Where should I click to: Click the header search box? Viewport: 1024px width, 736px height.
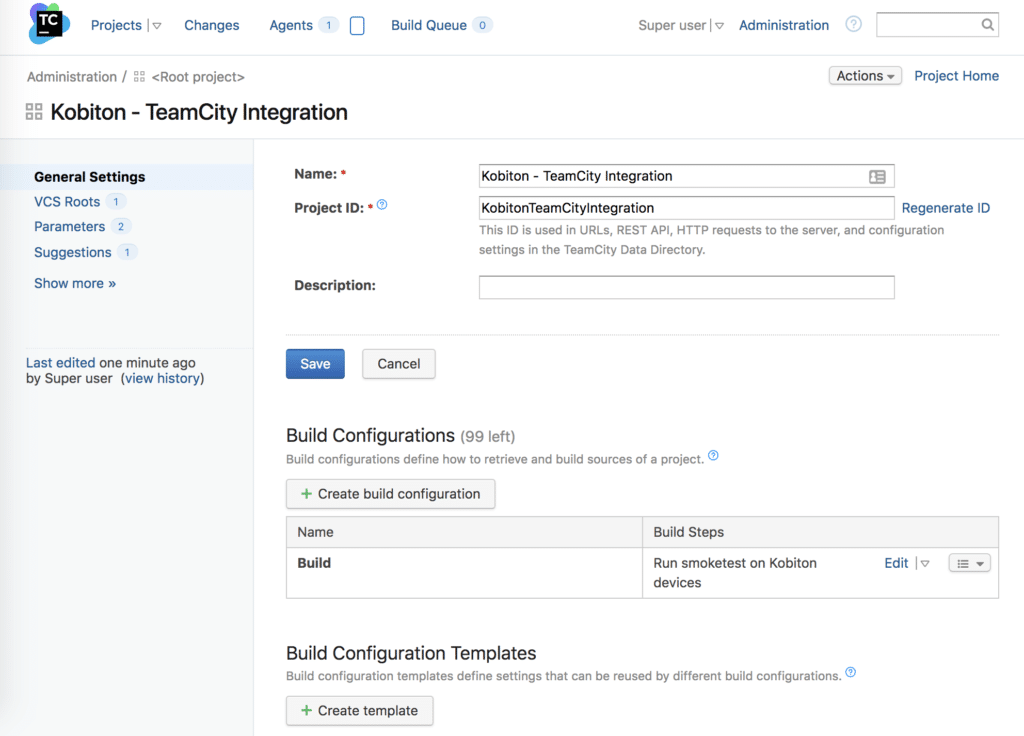pos(937,25)
